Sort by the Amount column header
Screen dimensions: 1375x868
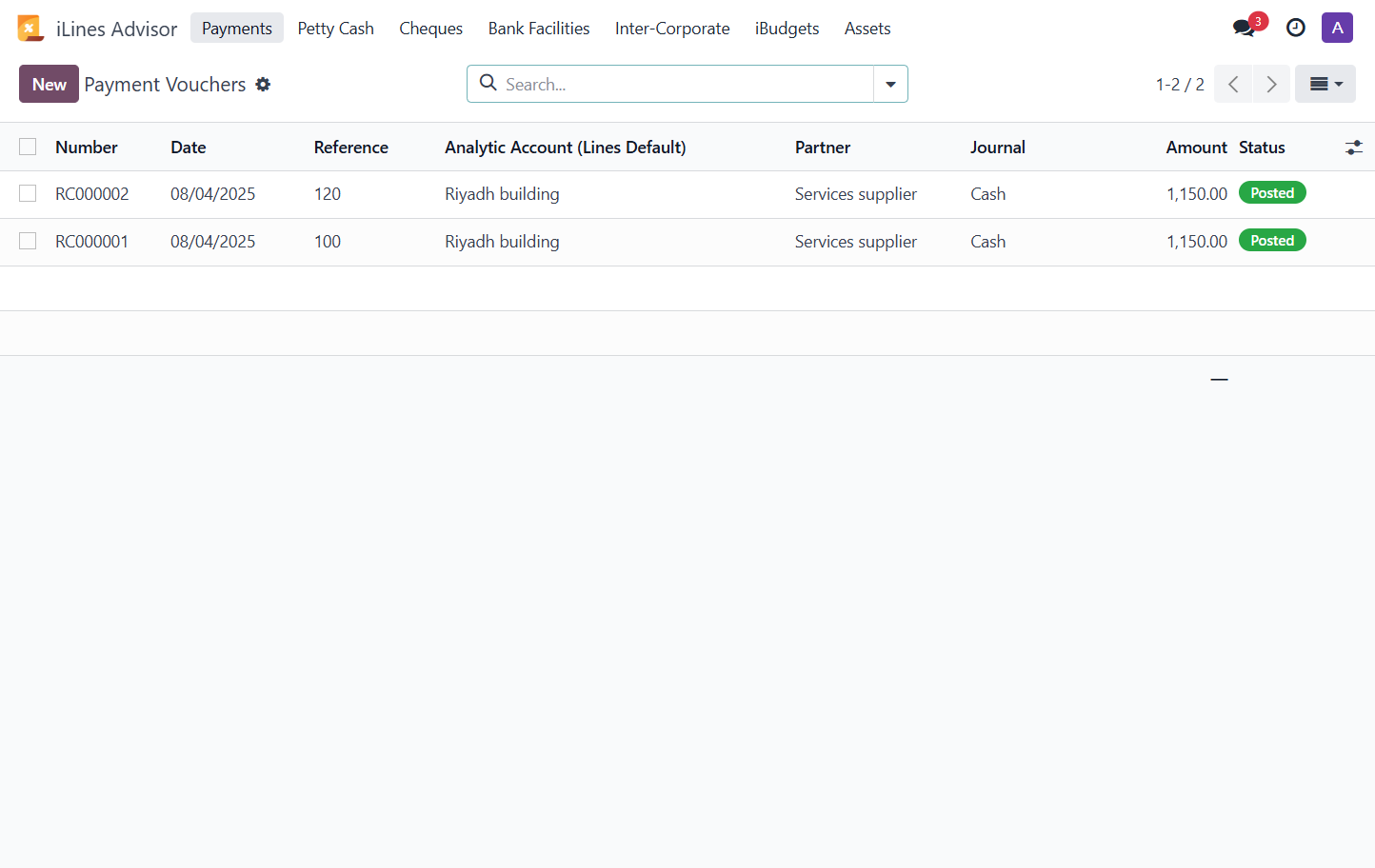1197,147
